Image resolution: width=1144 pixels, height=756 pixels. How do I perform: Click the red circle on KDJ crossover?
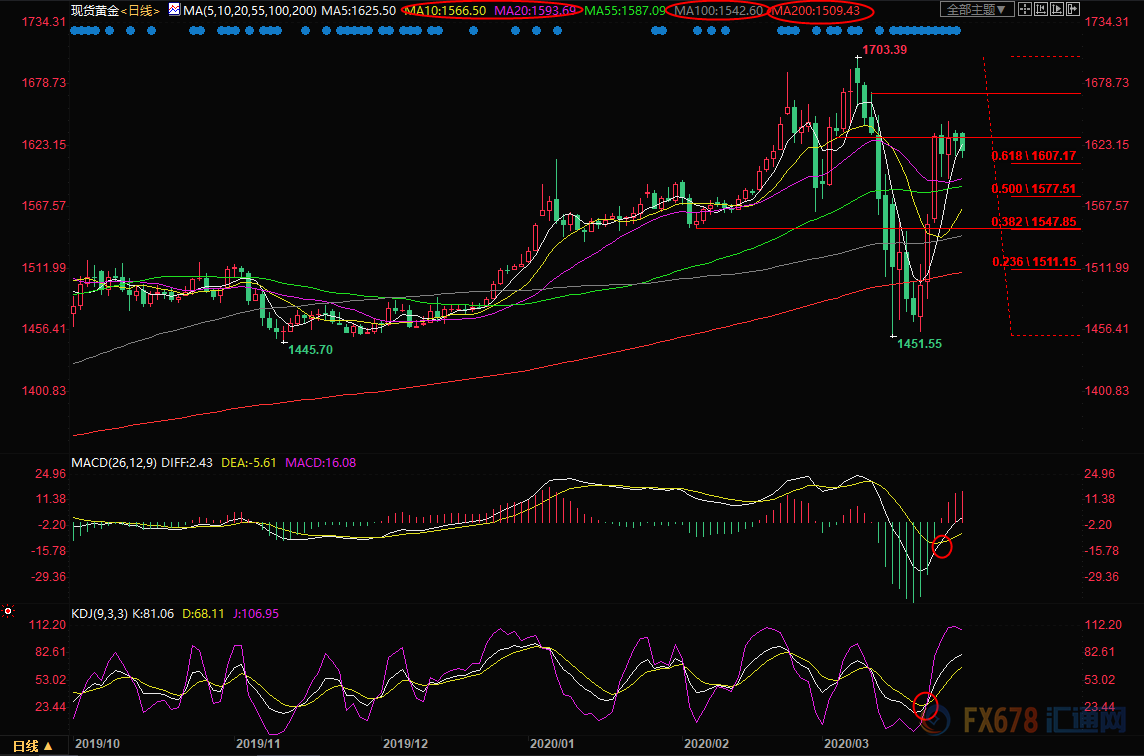pyautogui.click(x=926, y=706)
